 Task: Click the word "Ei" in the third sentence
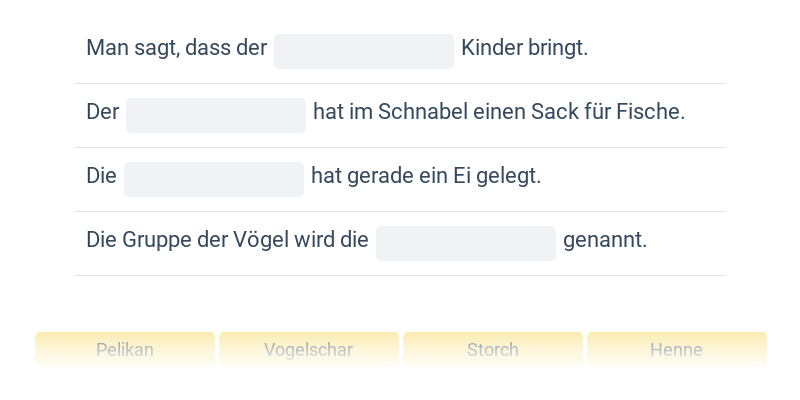pos(462,176)
